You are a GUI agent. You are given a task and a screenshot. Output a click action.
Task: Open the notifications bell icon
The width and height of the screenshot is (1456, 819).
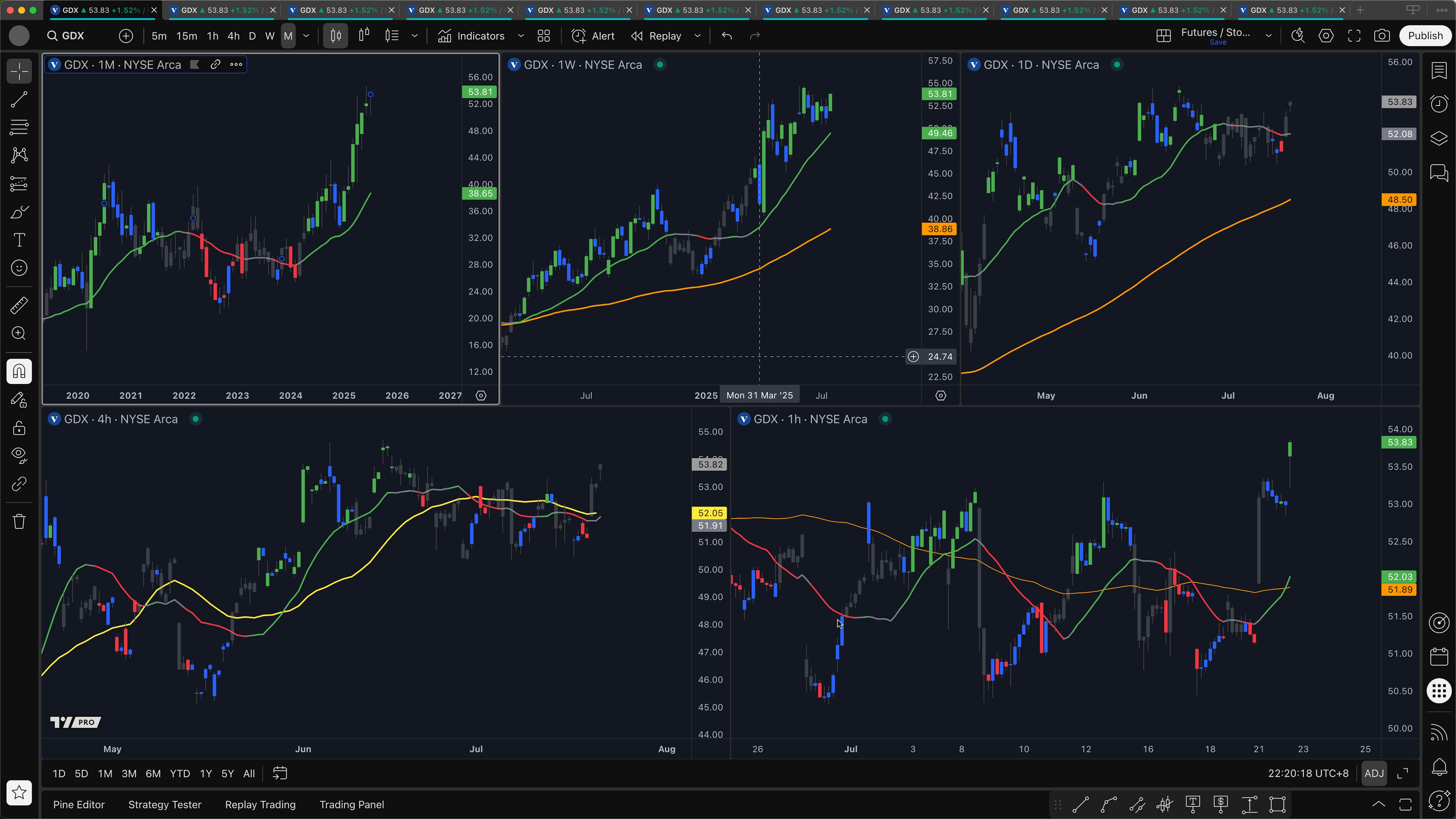1439,766
